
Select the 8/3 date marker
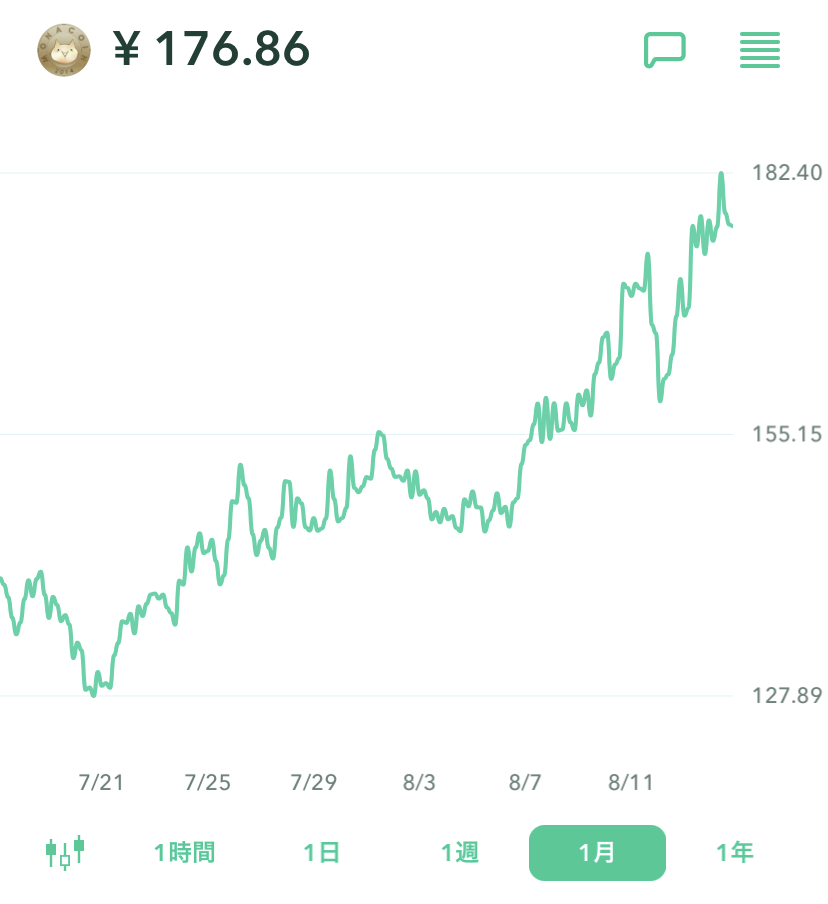tap(419, 782)
